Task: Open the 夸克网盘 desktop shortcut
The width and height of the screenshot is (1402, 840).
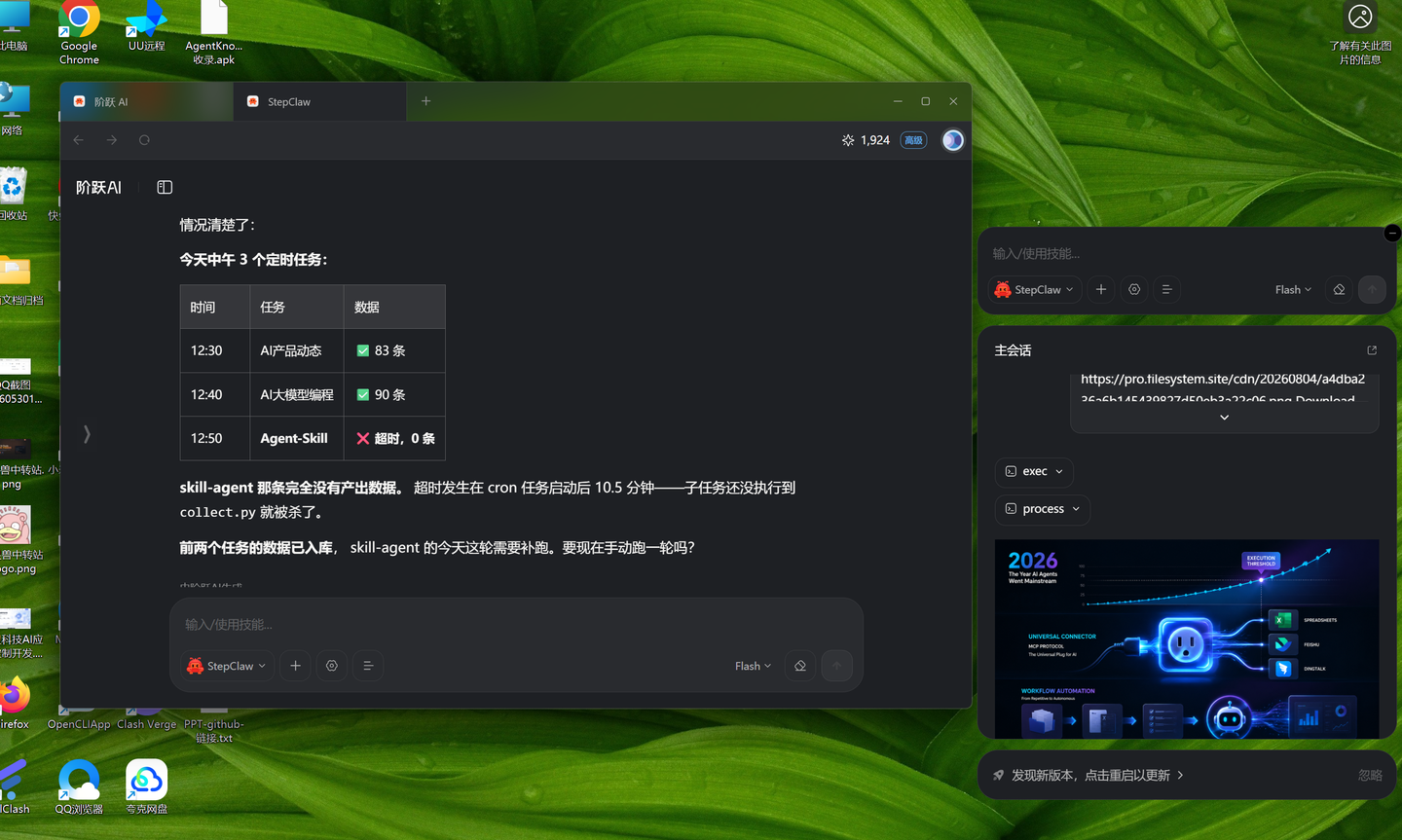Action: click(x=146, y=787)
